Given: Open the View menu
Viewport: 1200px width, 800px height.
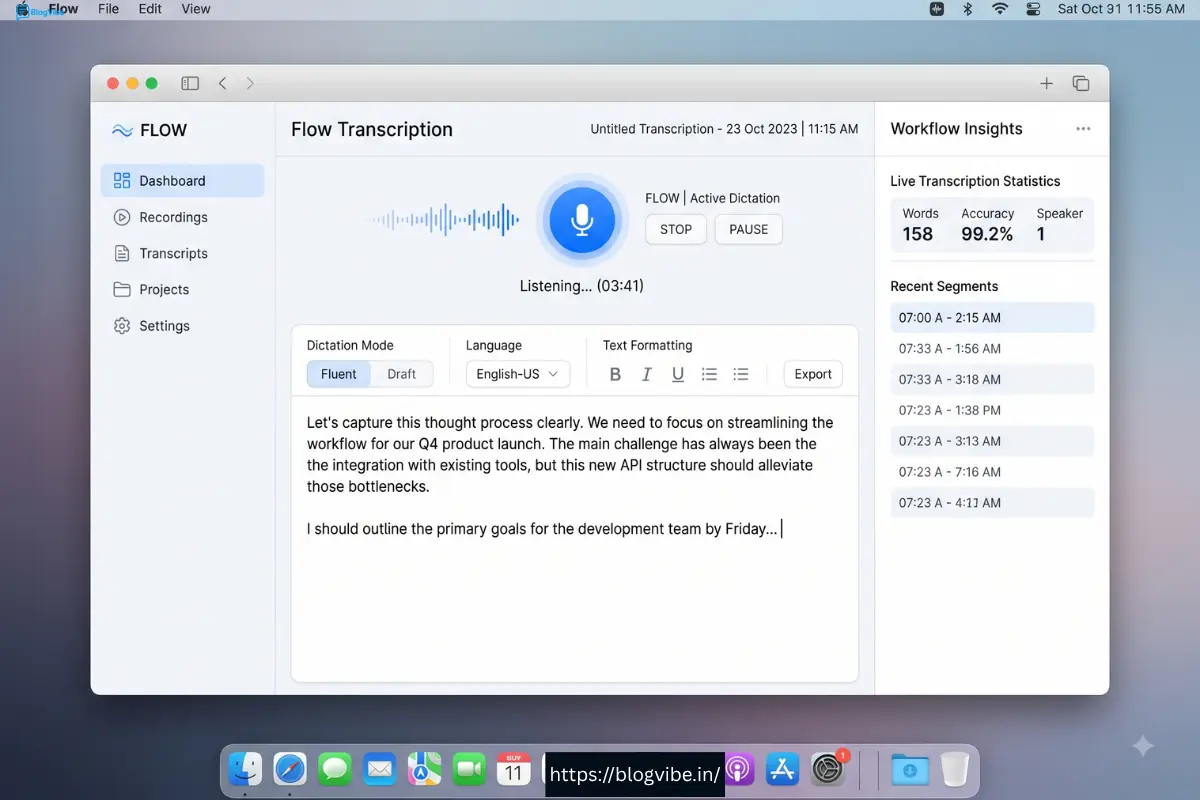Looking at the screenshot, I should [196, 9].
